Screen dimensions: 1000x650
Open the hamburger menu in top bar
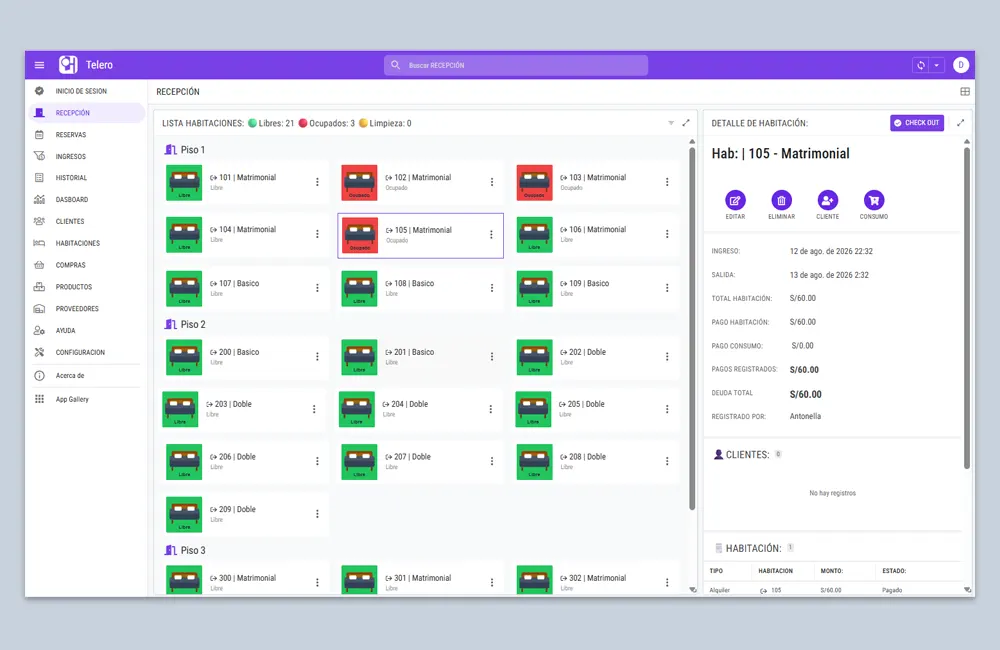point(40,65)
